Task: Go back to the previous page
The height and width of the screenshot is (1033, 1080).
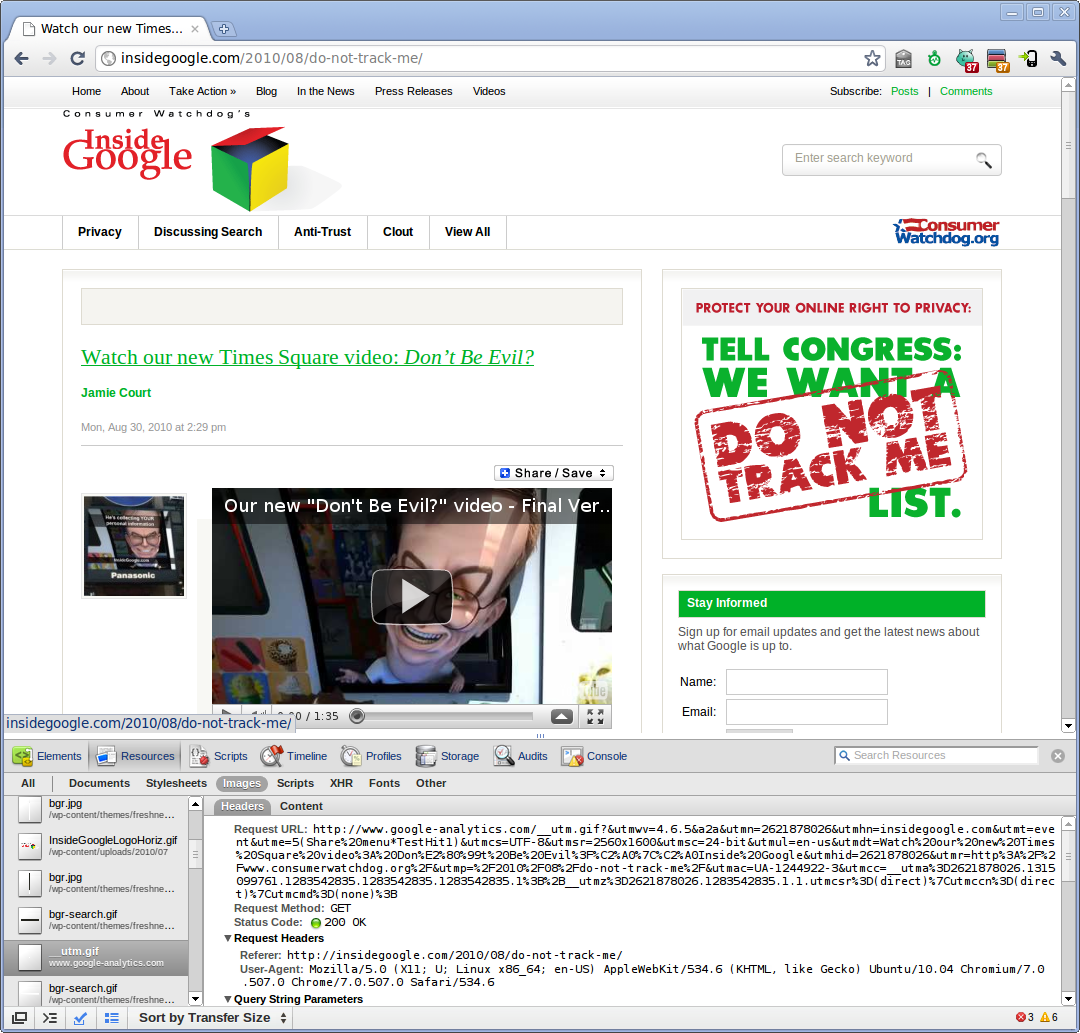Action: [21, 59]
